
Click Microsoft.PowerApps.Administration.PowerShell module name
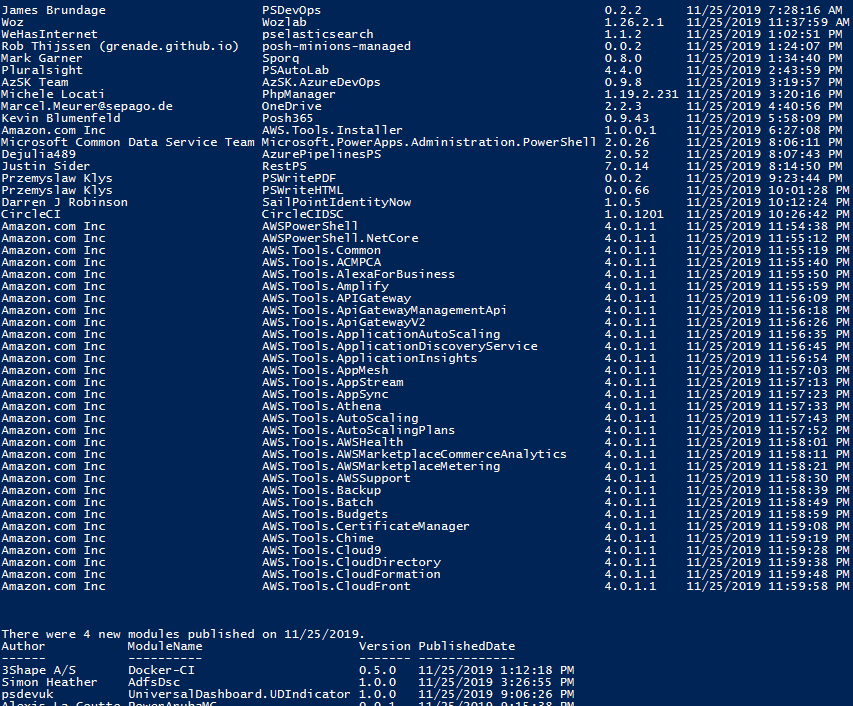coord(429,142)
